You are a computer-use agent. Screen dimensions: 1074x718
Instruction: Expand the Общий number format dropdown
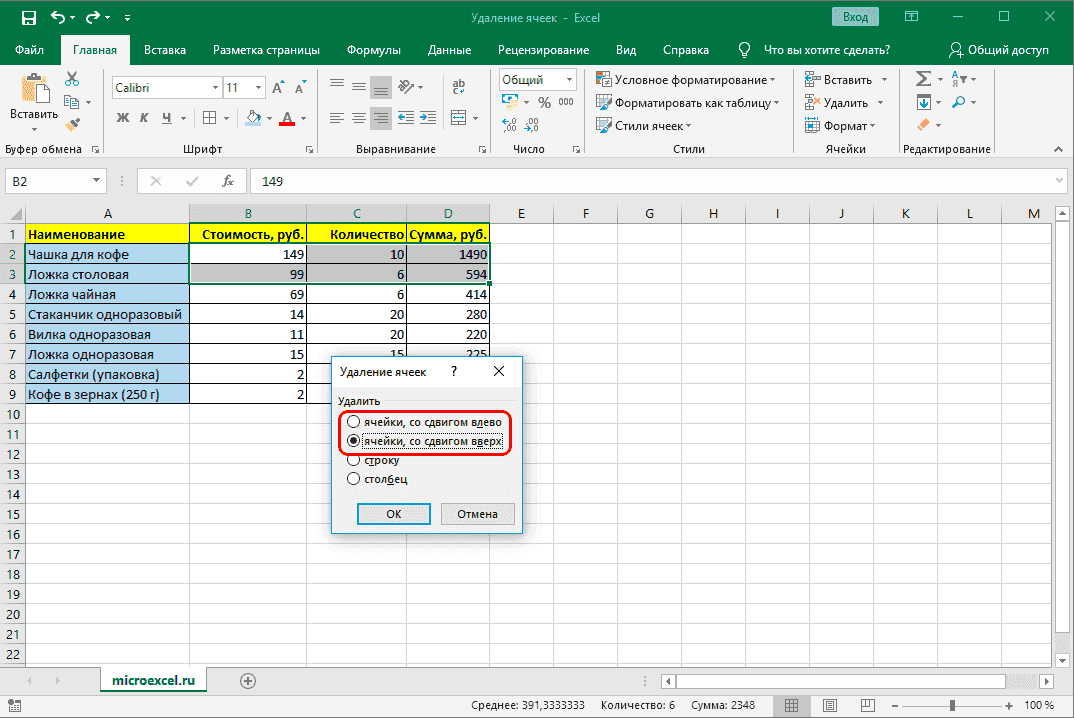[569, 80]
